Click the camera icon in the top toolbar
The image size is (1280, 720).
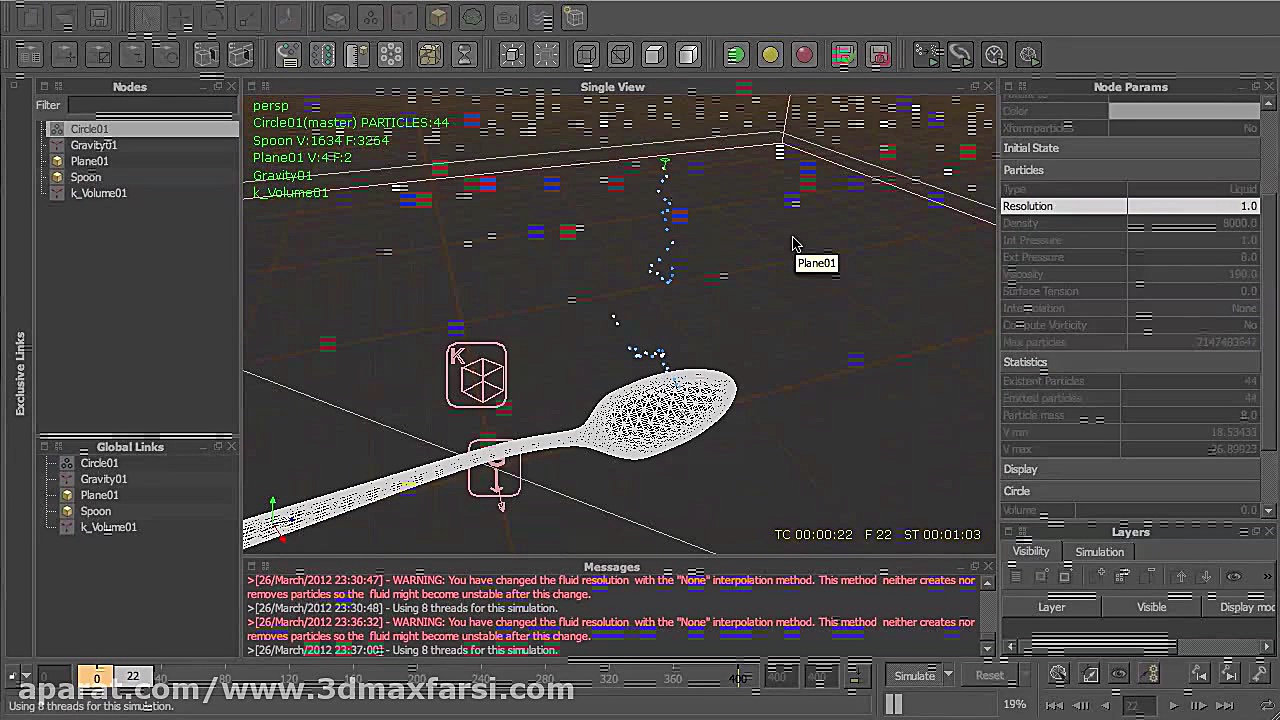tap(507, 17)
